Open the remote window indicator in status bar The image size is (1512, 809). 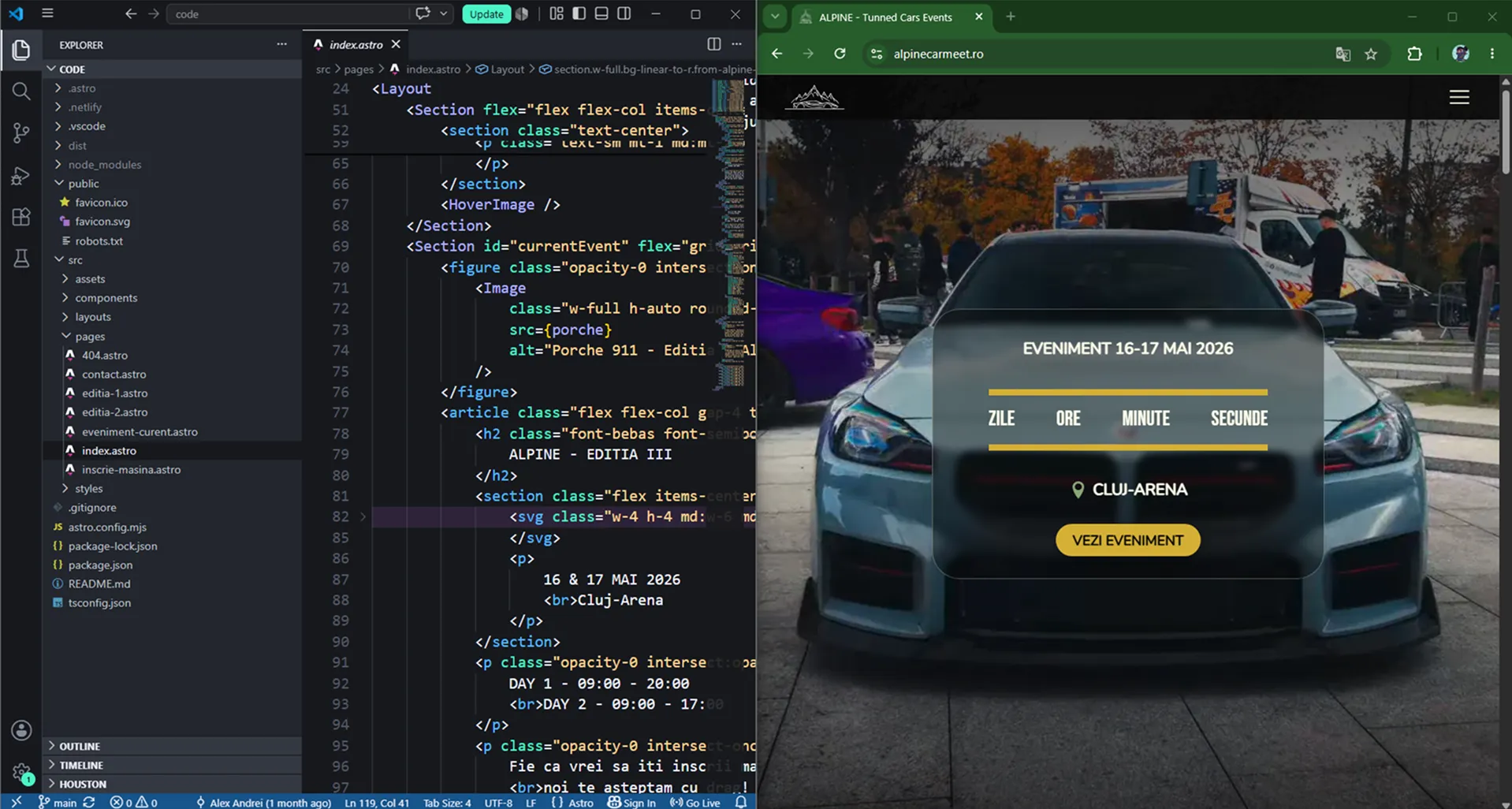[16, 802]
